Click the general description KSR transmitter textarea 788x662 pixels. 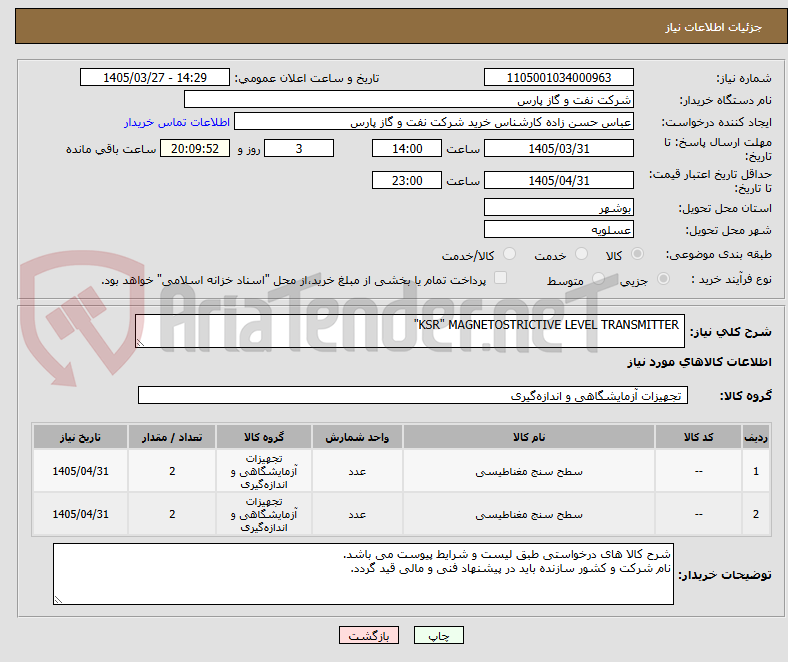pos(410,331)
